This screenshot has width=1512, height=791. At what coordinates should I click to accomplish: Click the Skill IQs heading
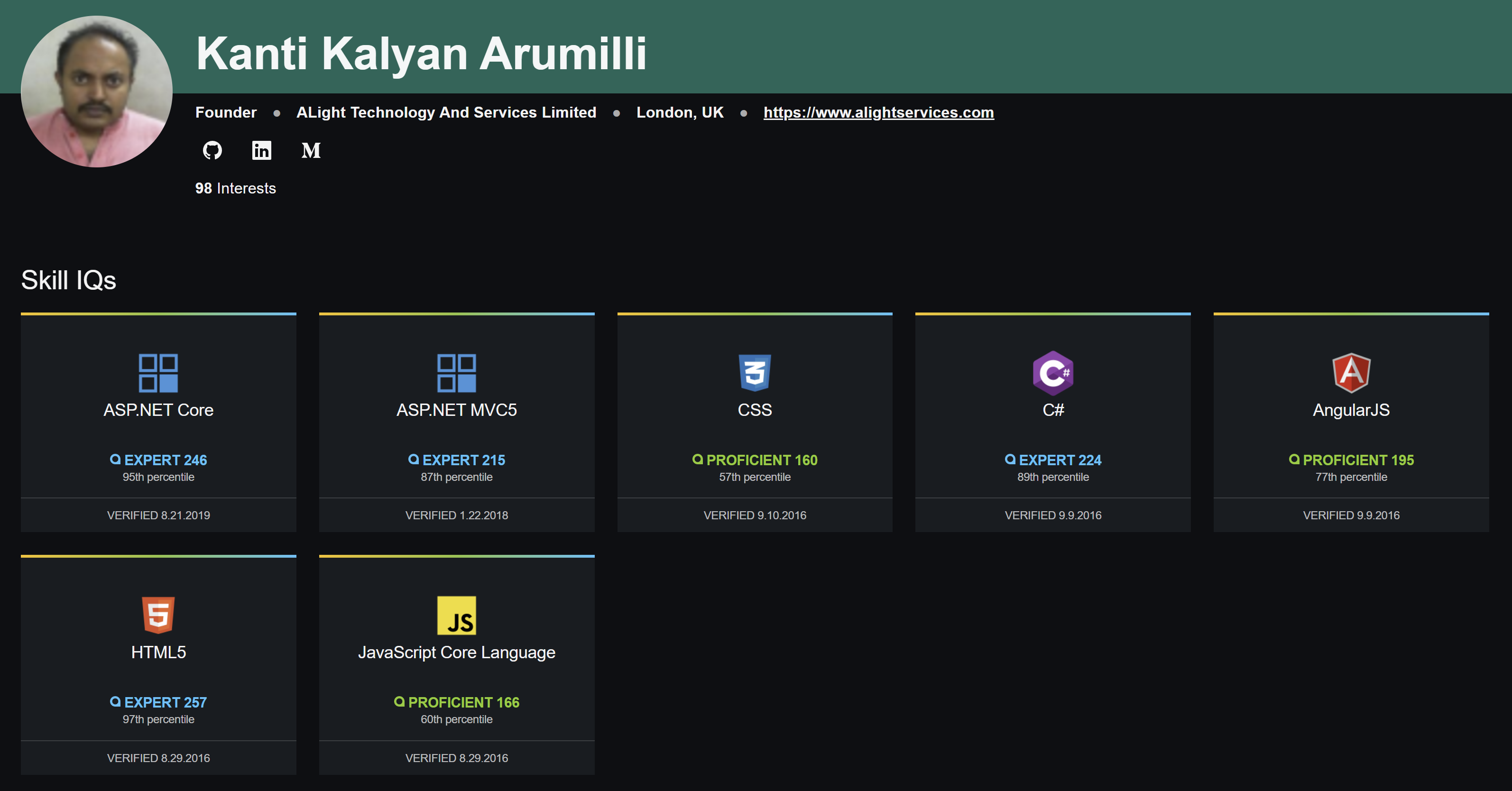point(69,280)
